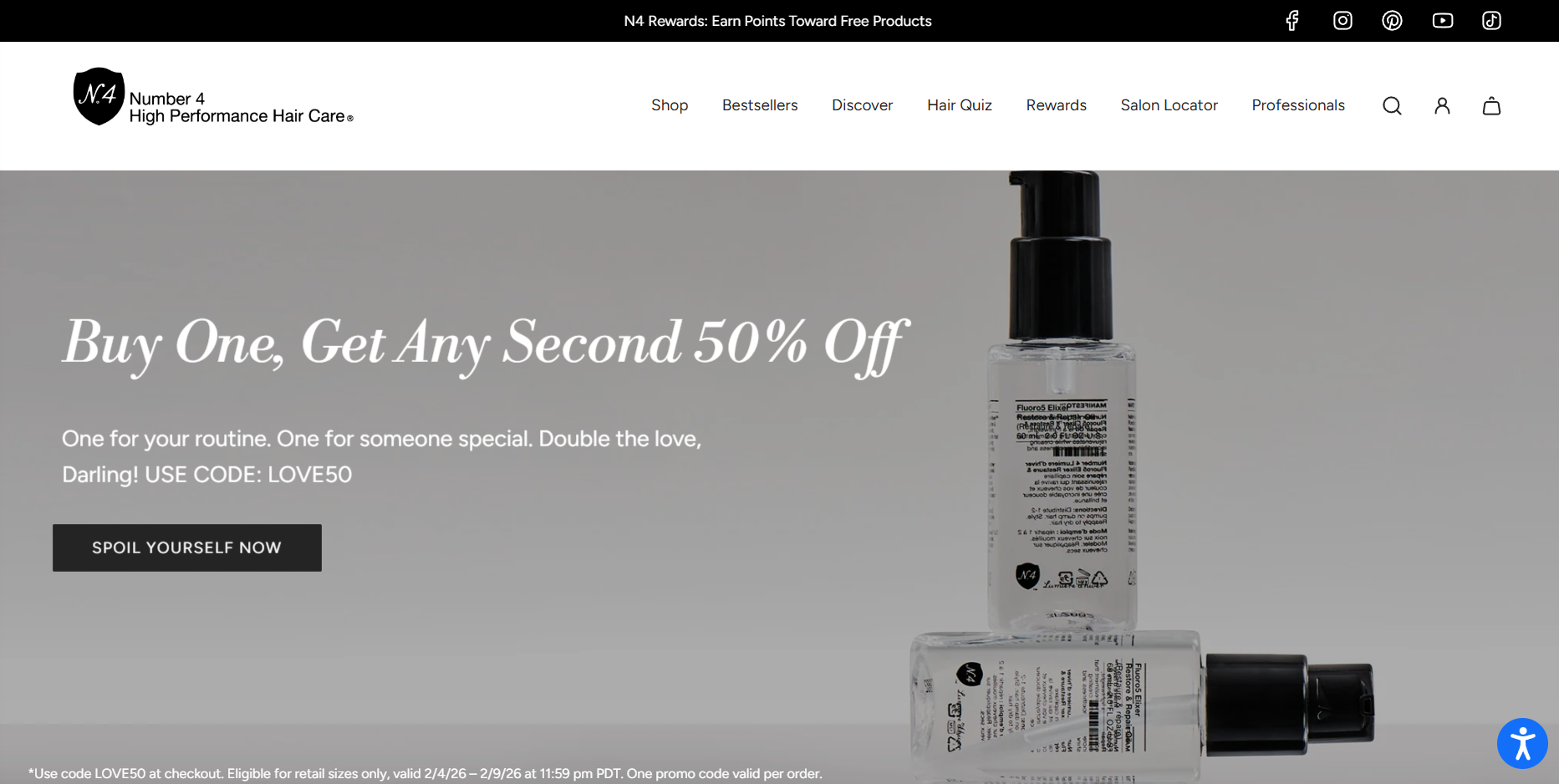Launch the blue accessibility widget button

1522,743
